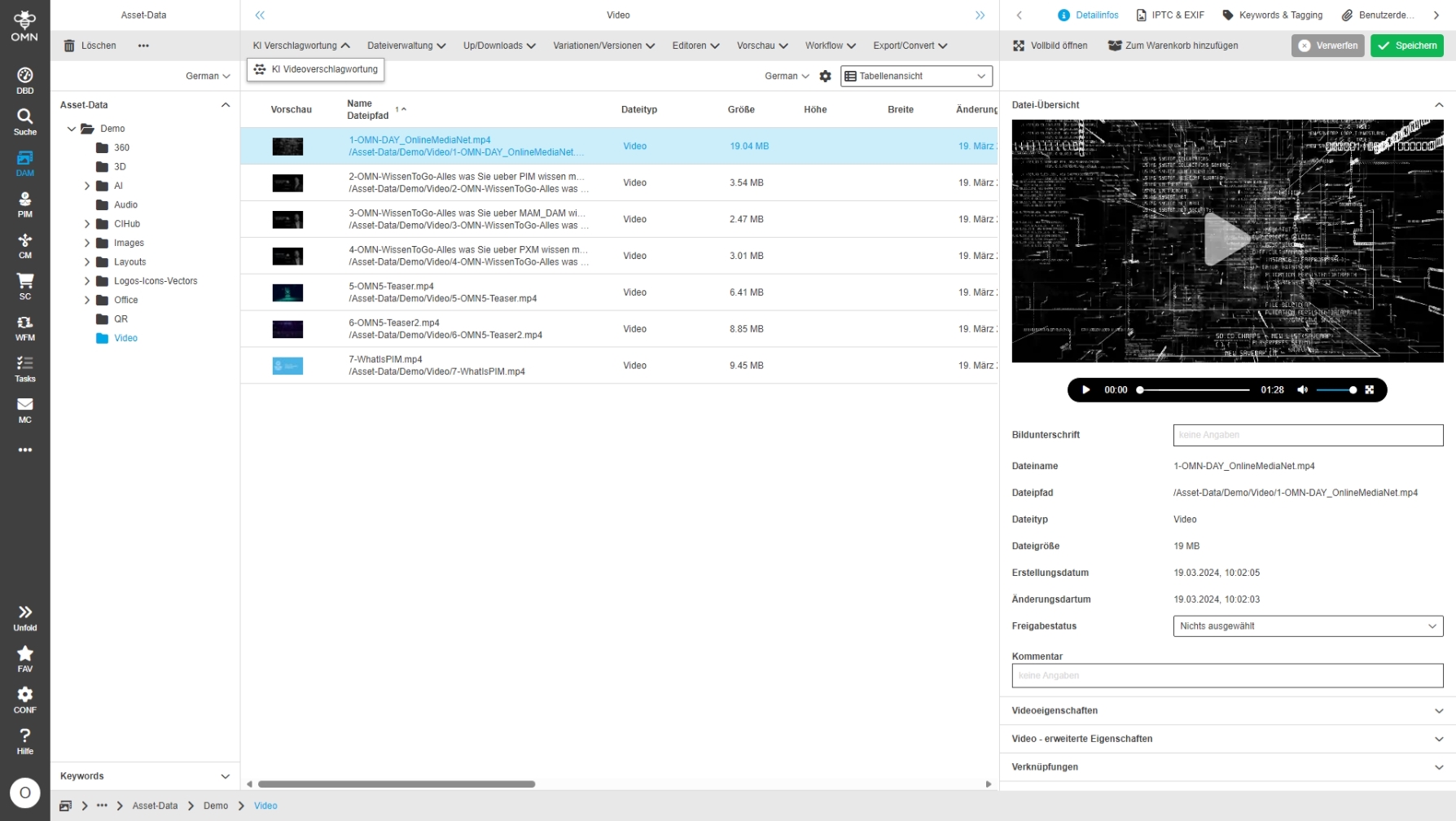Mute the video player volume
The image size is (1456, 821).
click(x=1302, y=390)
